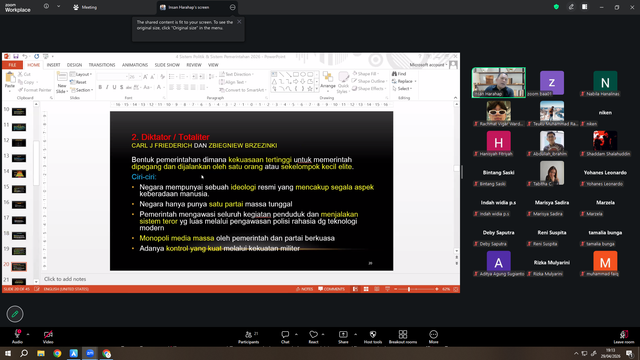The image size is (640, 360).
Task: Open the Meeting tab in Zoom
Action: click(x=85, y=7)
